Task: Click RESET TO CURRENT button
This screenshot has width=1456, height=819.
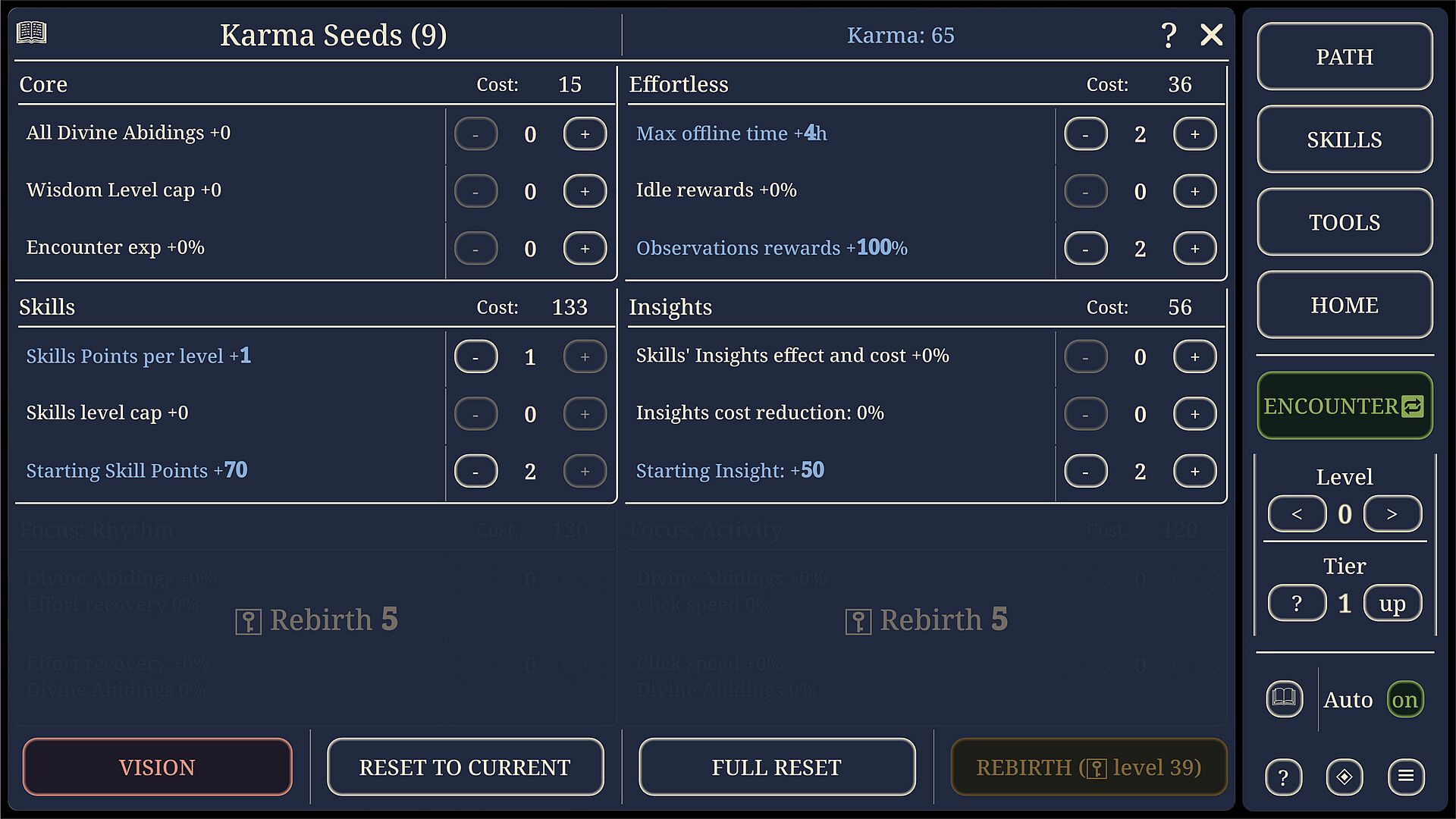Action: [x=465, y=767]
